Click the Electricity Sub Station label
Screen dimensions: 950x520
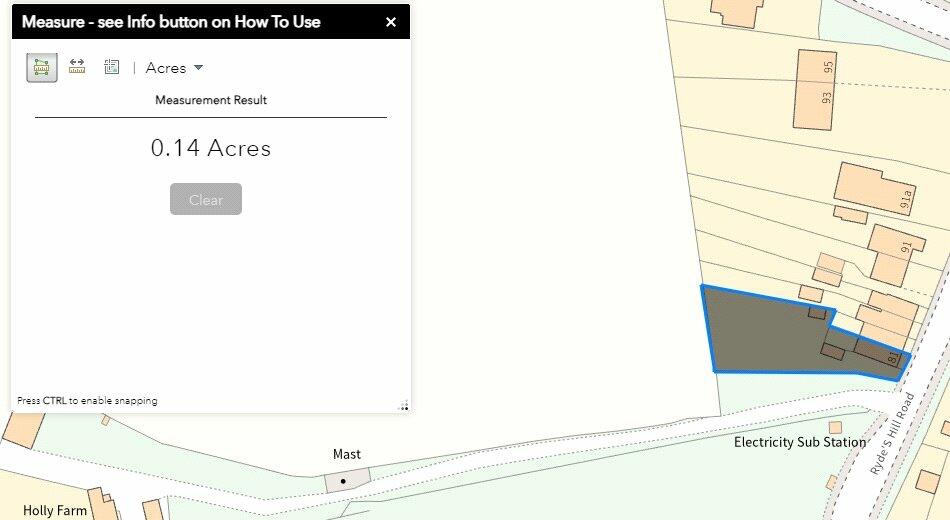coord(800,442)
